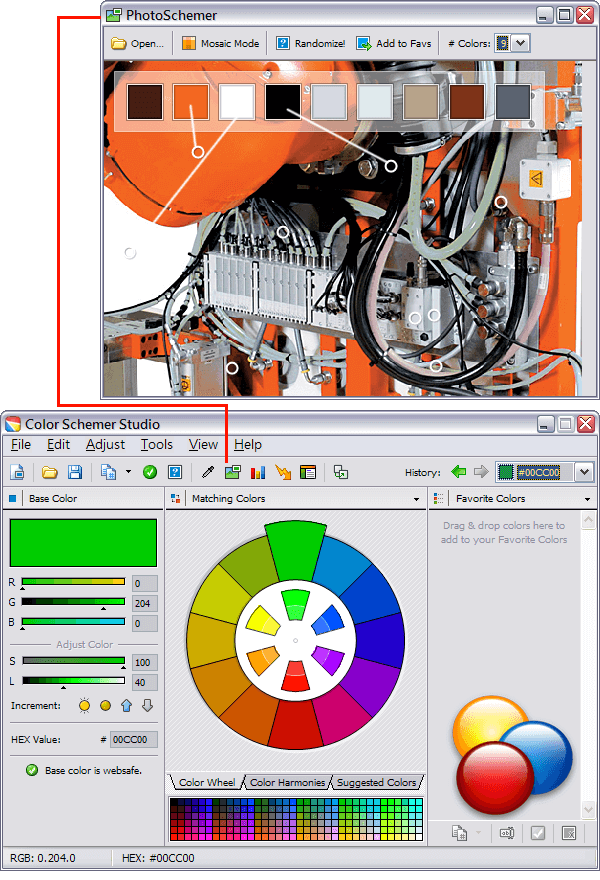
Task: Open the Help menu
Action: point(248,444)
